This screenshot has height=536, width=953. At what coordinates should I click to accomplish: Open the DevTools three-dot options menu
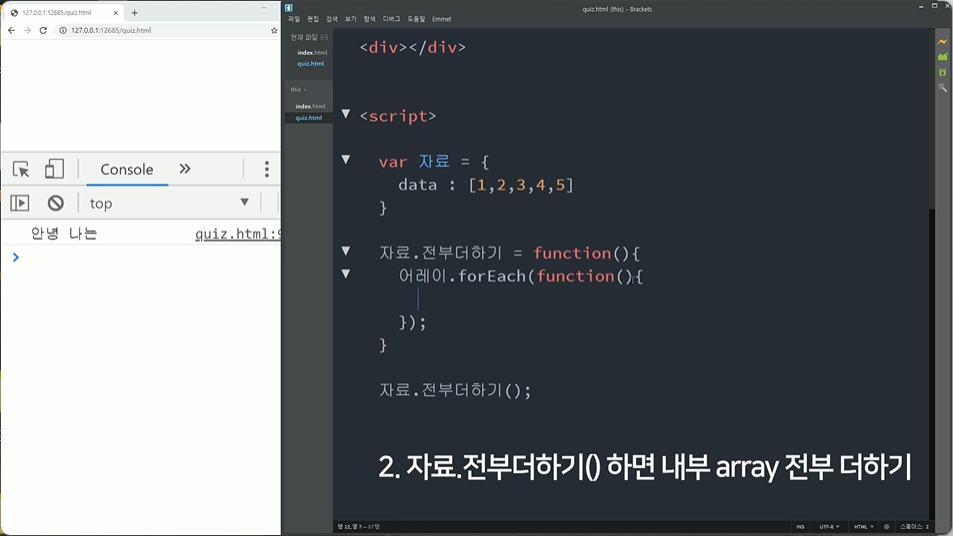pyautogui.click(x=266, y=169)
